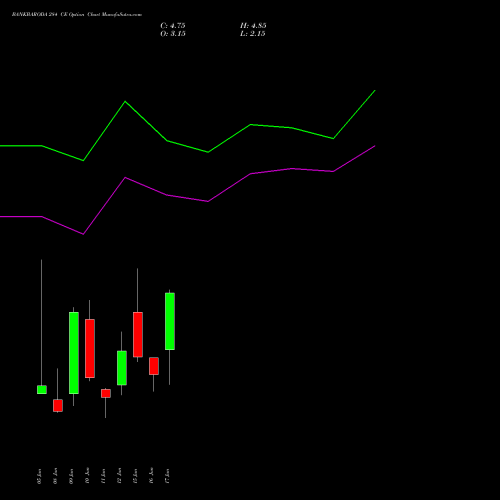500x500 pixels.
Task: Click the purple line's endpoint at far right
Action: coord(375,146)
